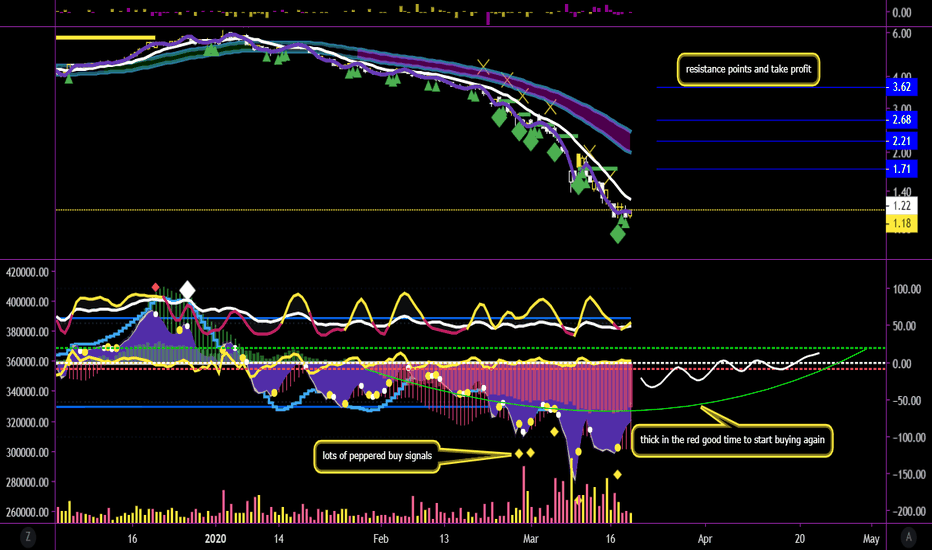This screenshot has height=550, width=932.
Task: Click the May label on the time axis
Action: (x=871, y=539)
